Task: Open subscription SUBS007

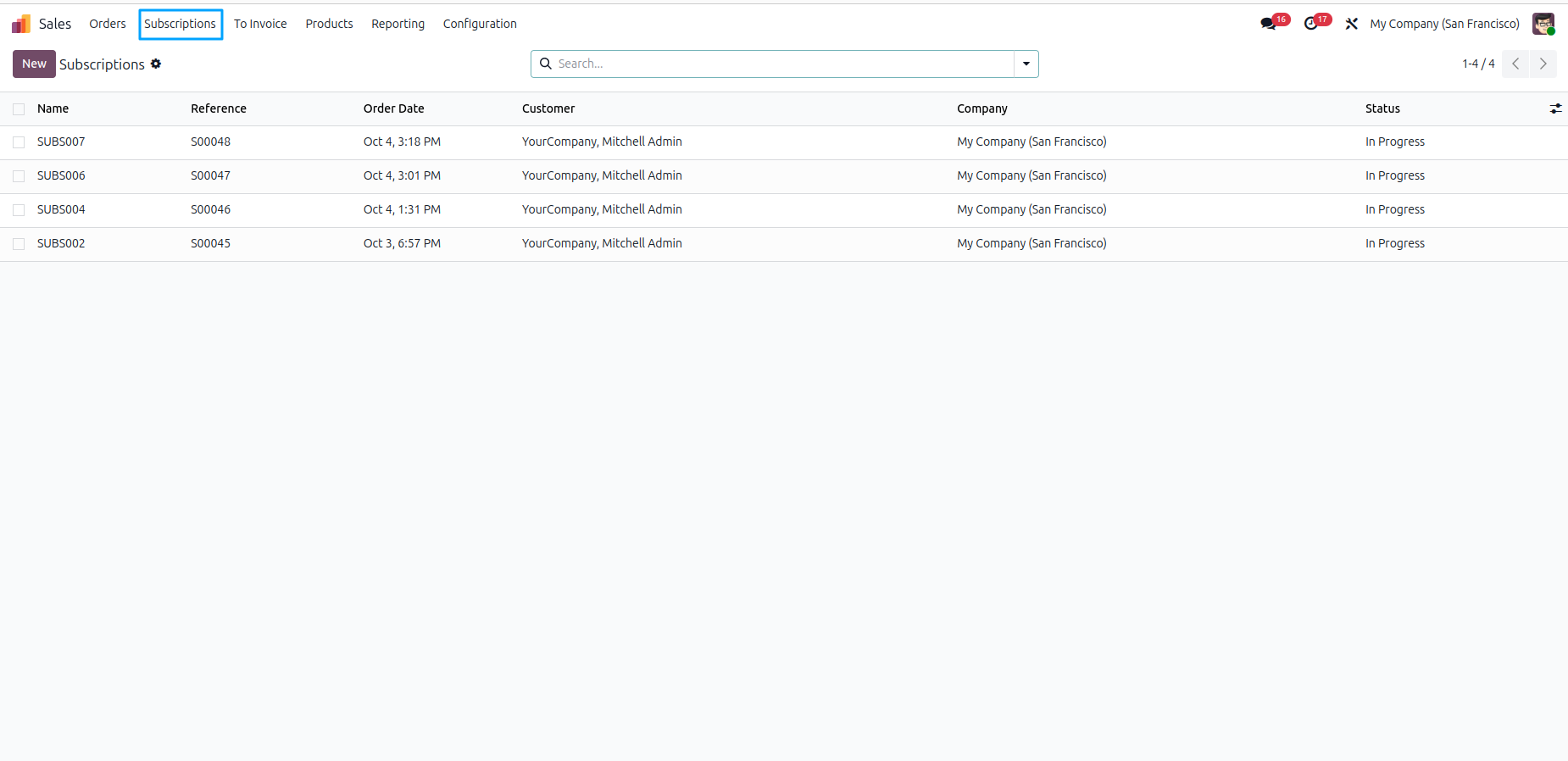Action: coord(61,142)
